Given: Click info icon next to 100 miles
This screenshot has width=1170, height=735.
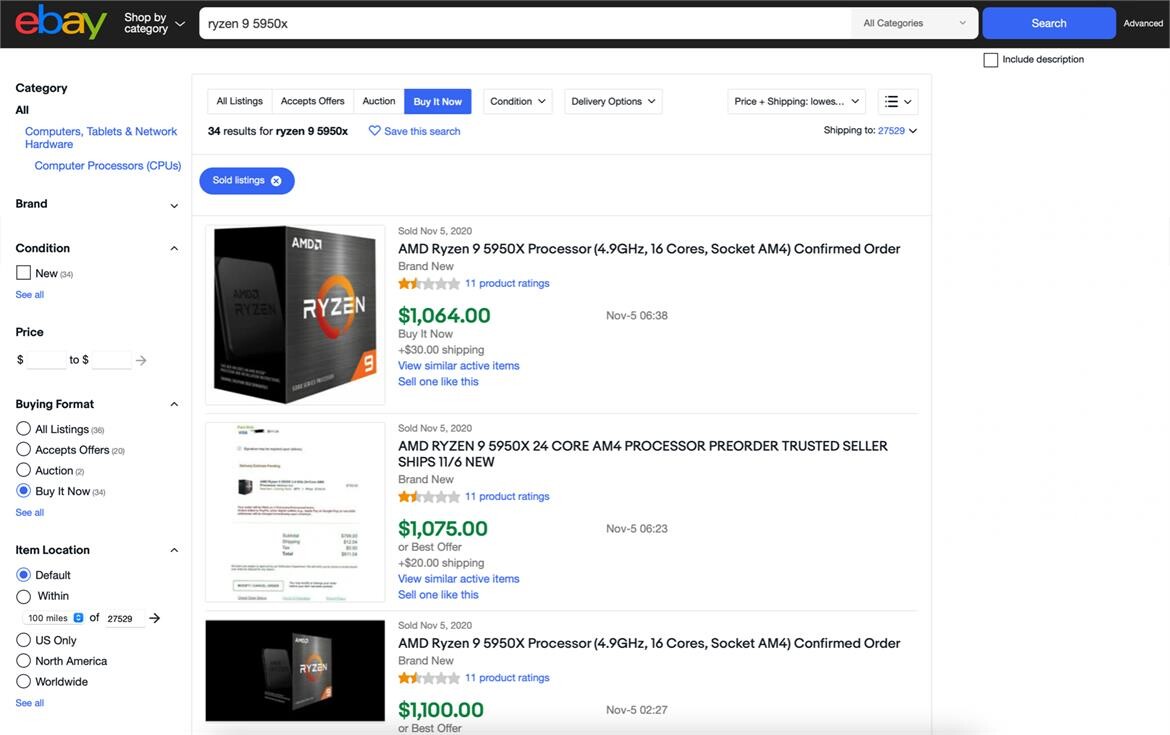Looking at the screenshot, I should [x=76, y=616].
